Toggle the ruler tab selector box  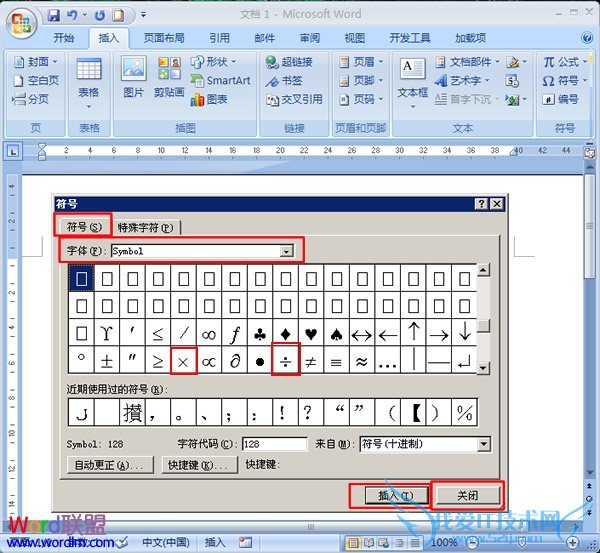[13, 151]
